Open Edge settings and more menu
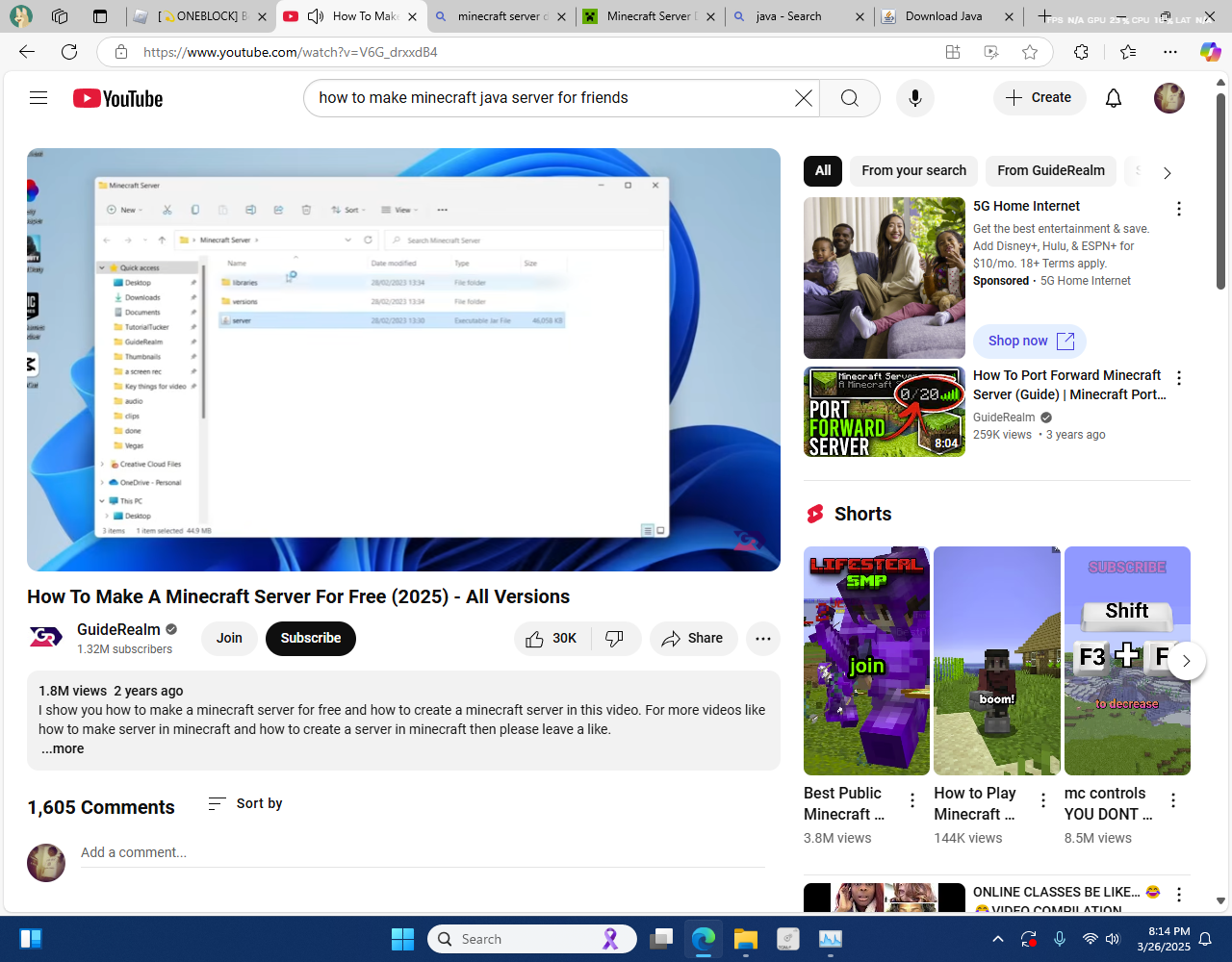 [x=1170, y=52]
